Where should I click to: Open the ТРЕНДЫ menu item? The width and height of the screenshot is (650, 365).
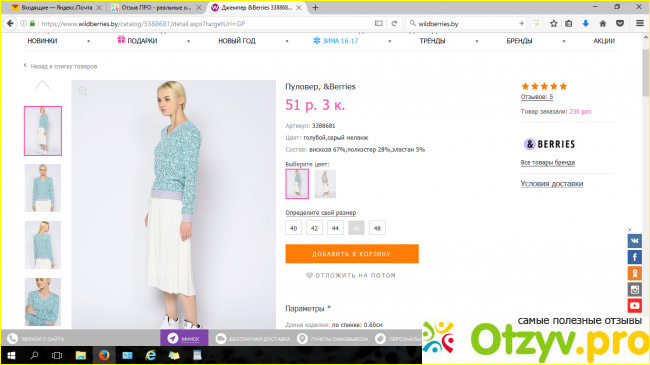point(432,41)
